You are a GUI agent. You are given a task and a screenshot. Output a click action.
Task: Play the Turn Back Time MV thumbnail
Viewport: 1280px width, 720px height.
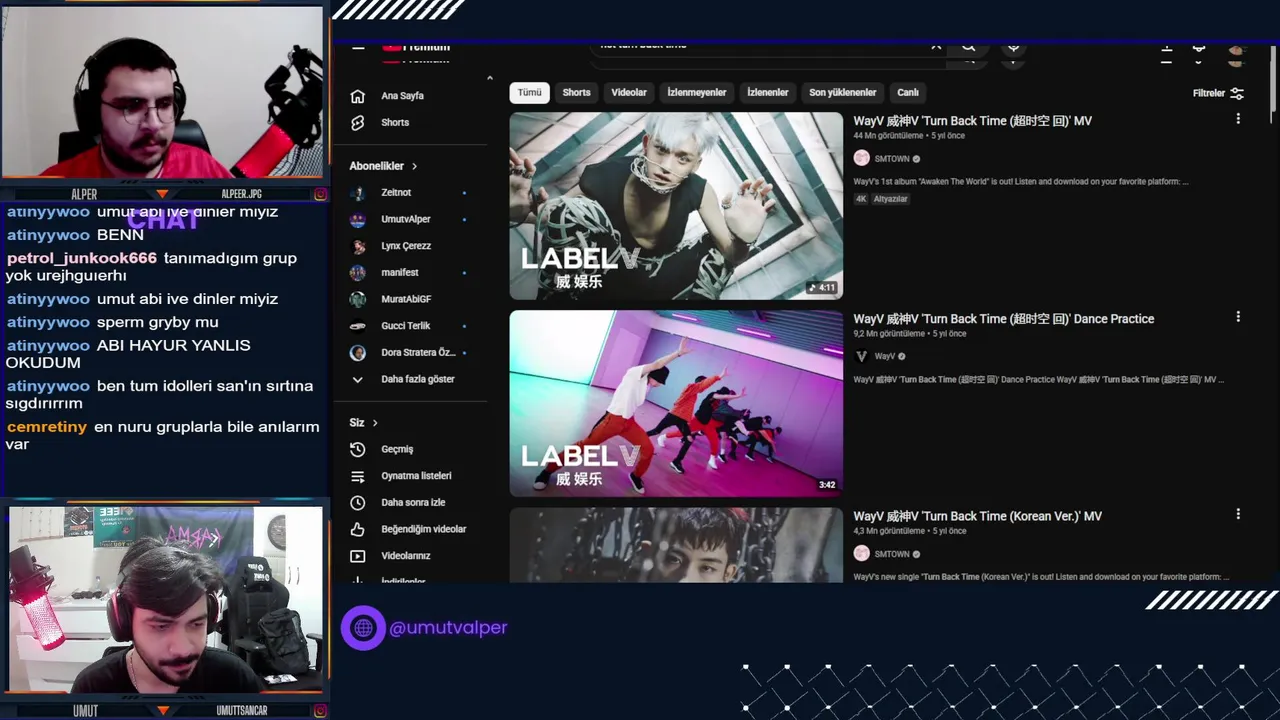click(676, 205)
